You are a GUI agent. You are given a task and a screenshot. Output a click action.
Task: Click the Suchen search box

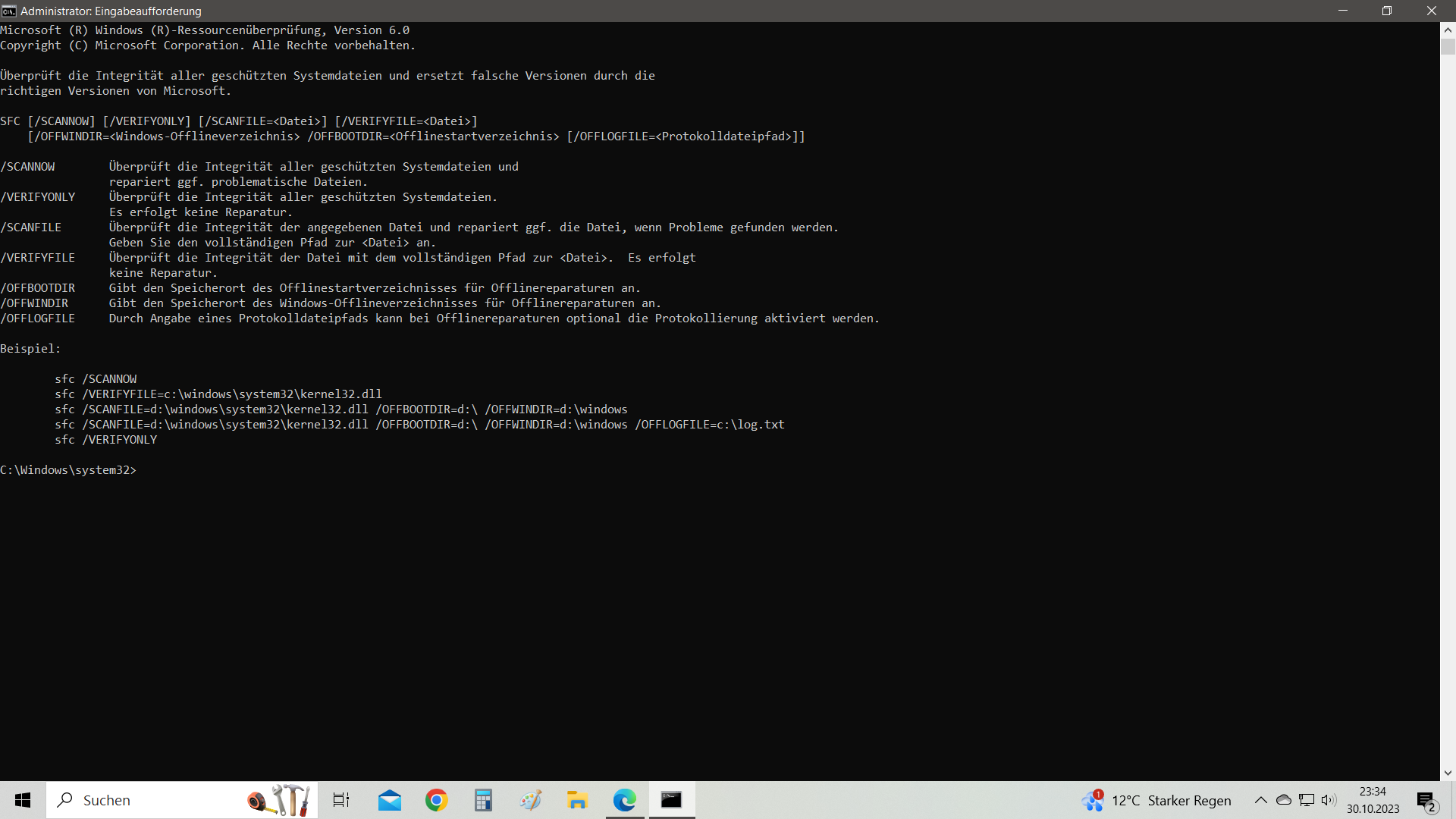pos(152,800)
